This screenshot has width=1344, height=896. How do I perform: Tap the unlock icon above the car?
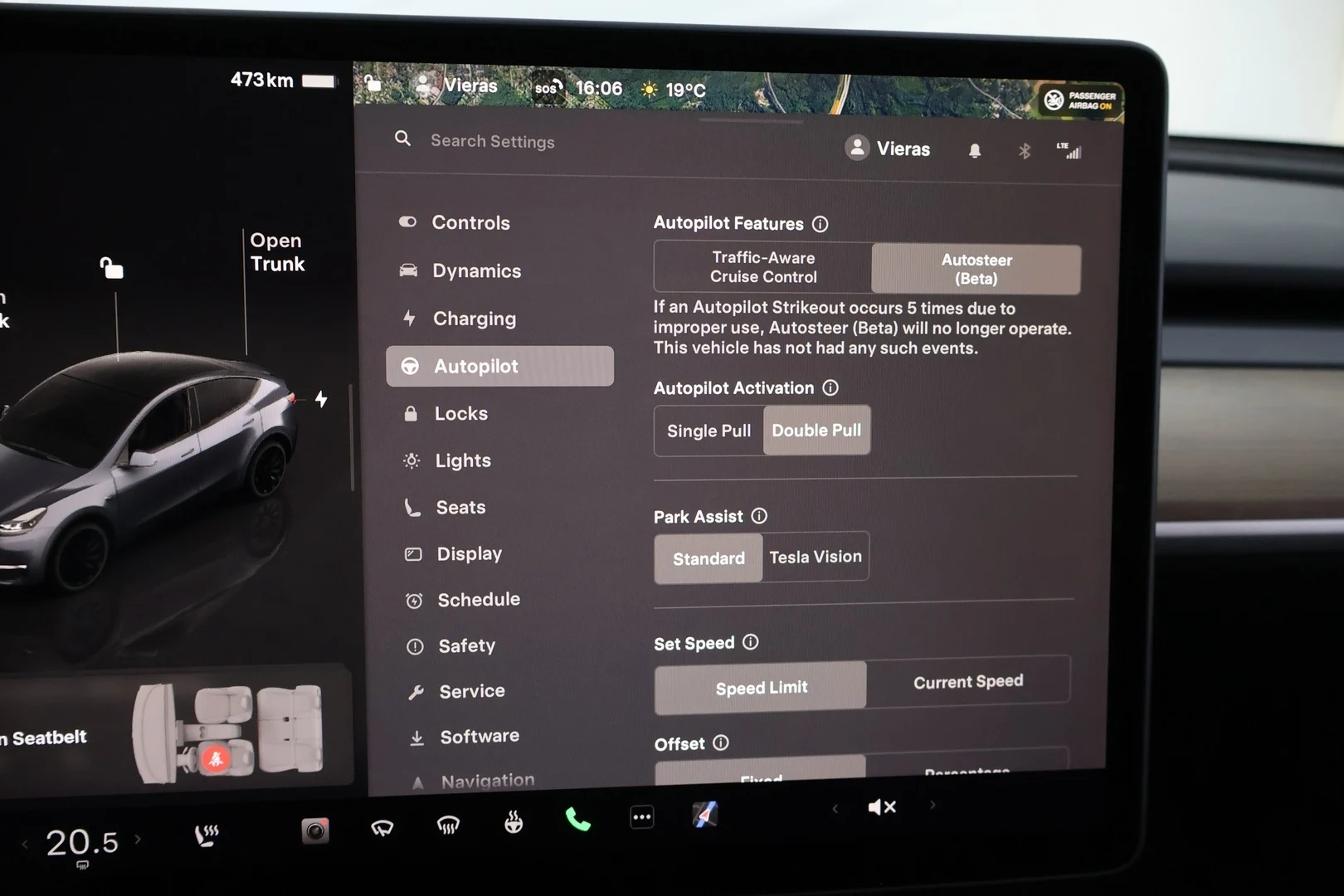tap(111, 268)
